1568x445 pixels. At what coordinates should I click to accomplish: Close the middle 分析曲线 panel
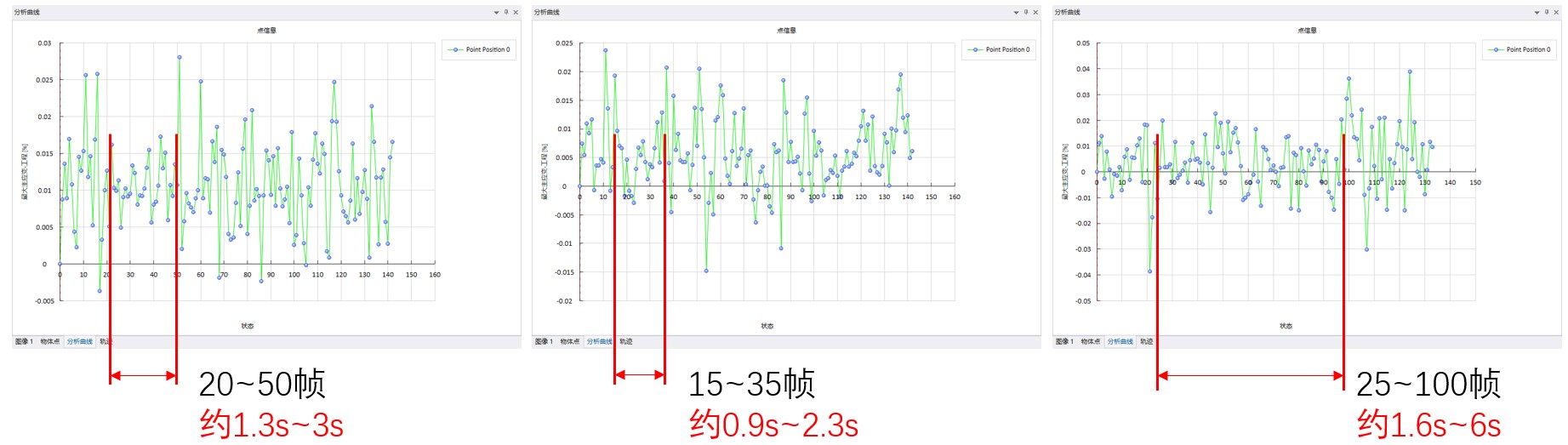(x=1035, y=13)
